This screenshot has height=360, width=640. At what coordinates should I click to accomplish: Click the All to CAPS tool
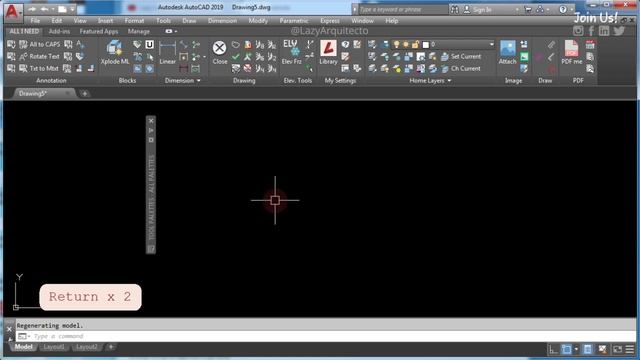(x=40, y=44)
